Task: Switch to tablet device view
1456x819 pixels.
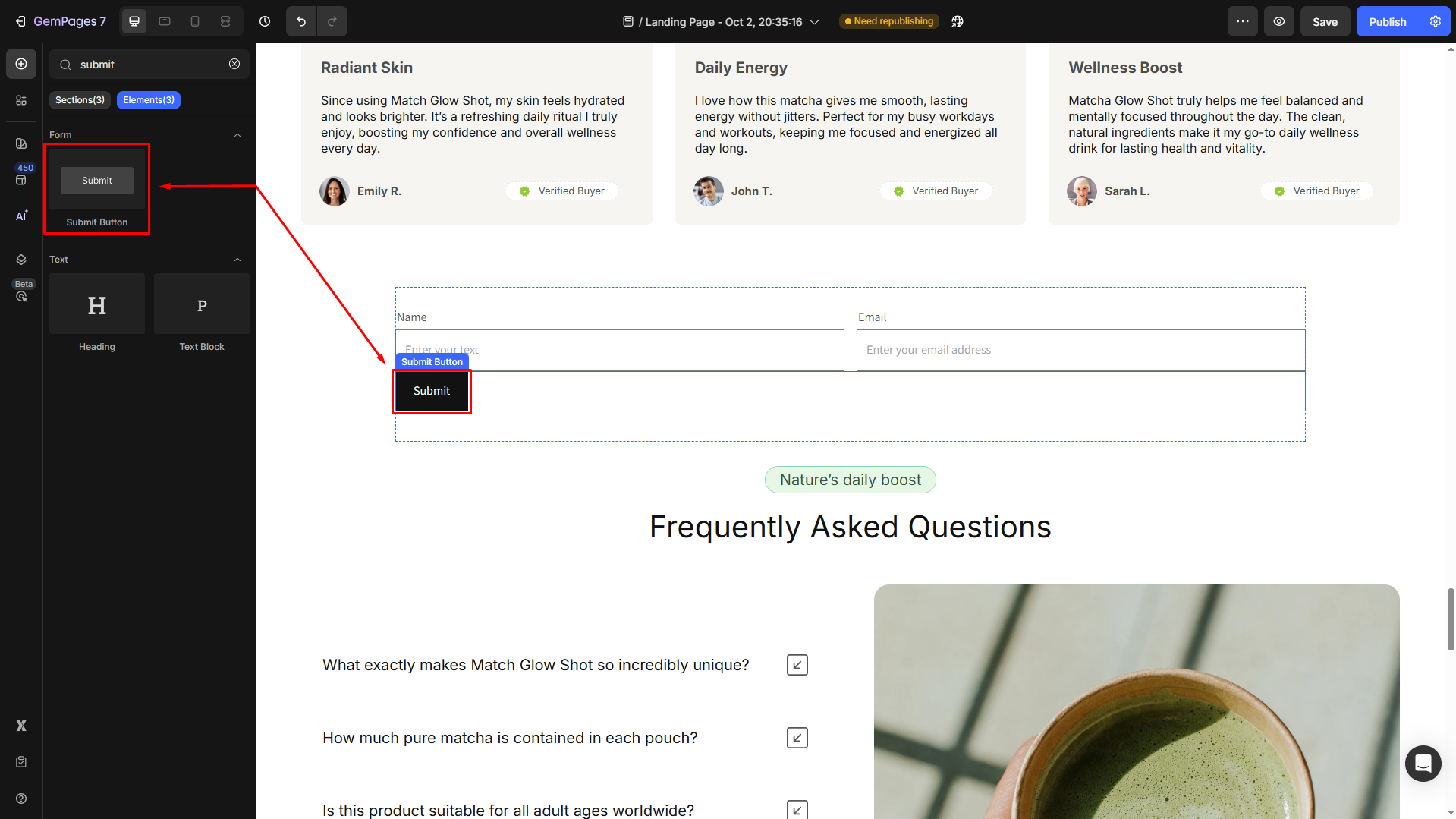Action: [165, 21]
